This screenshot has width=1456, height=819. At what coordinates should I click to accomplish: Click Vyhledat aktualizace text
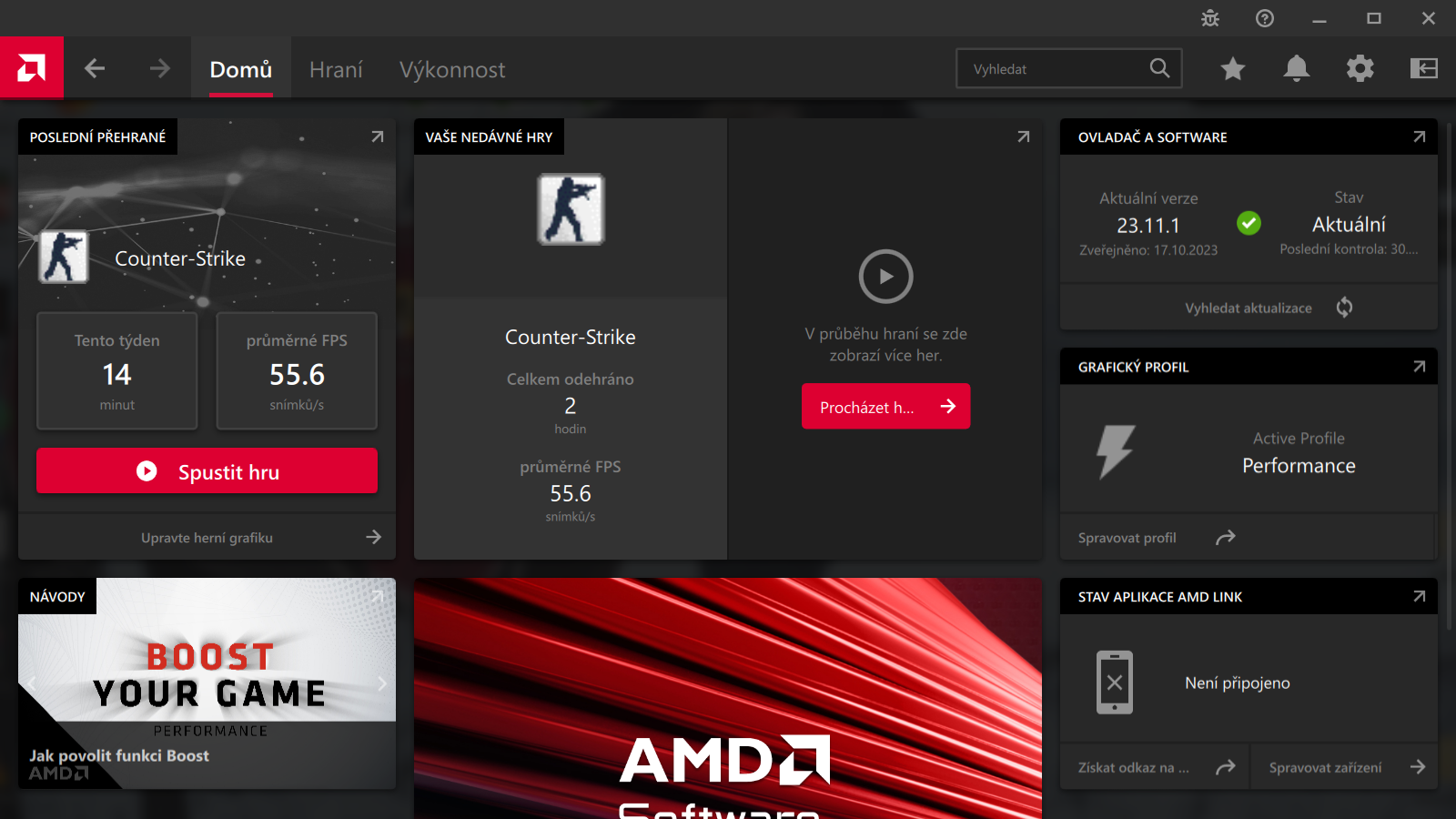click(1249, 308)
